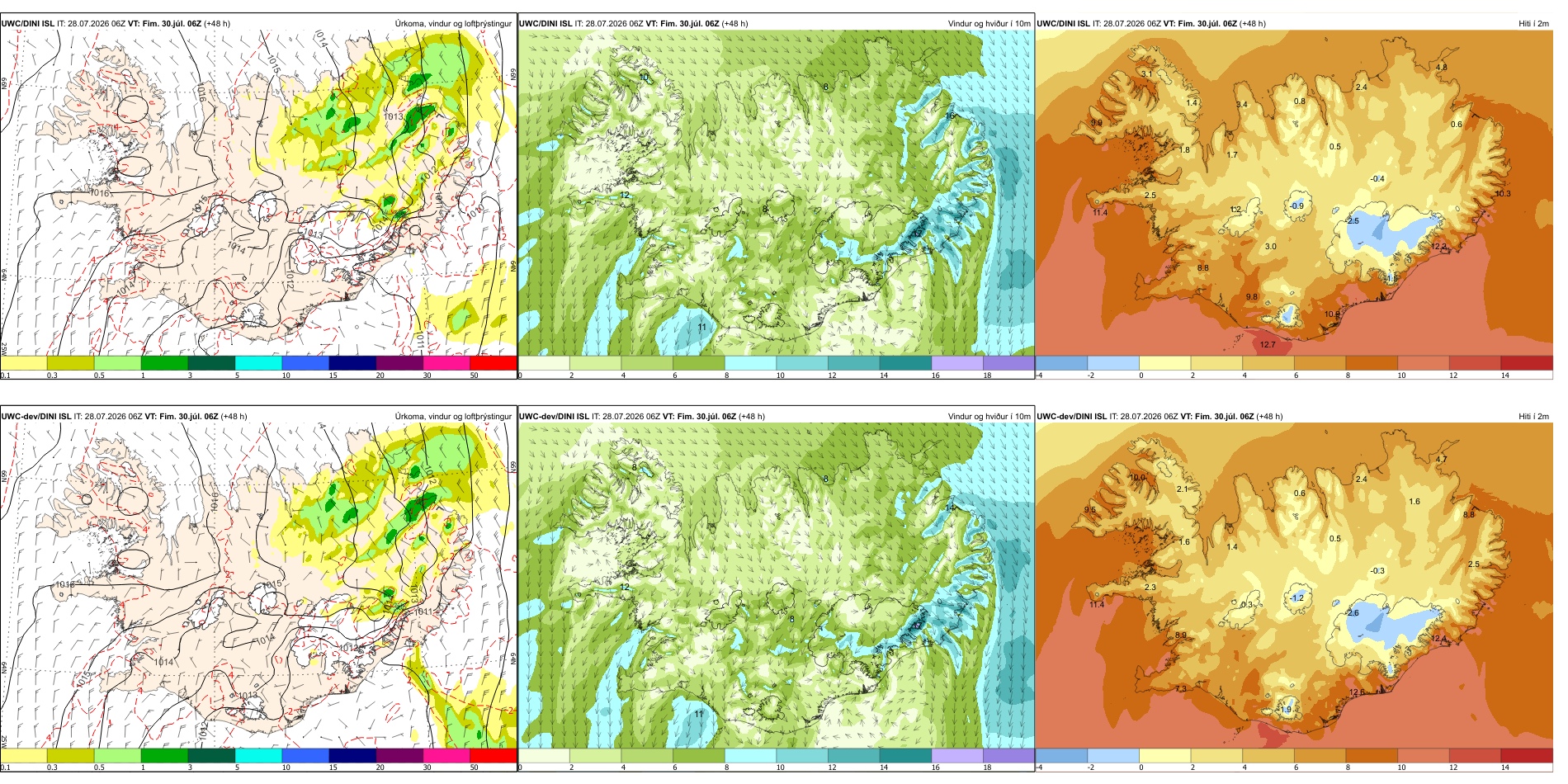
Task: Click the 4.8 temperature label in the northeast
Action: coord(1442,68)
